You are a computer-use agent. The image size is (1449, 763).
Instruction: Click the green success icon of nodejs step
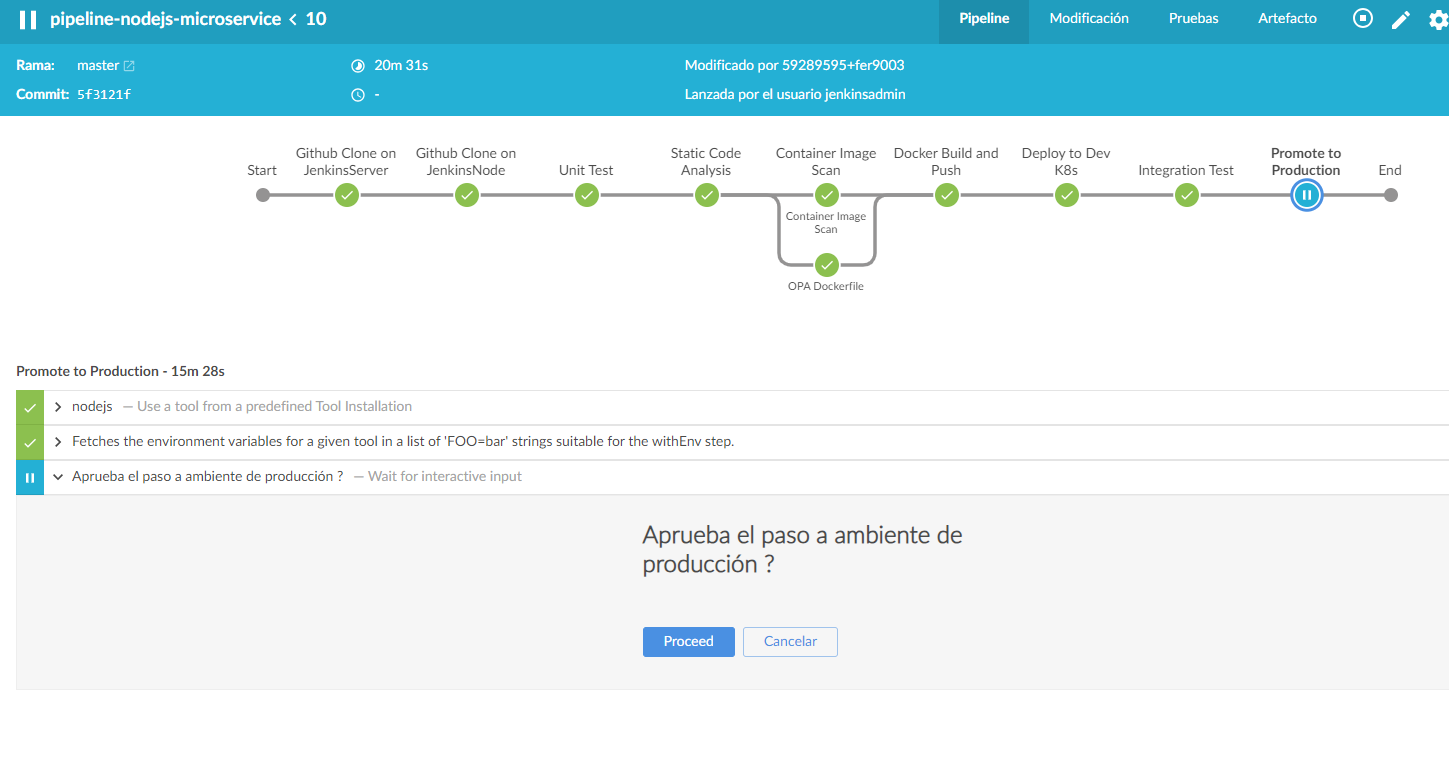(30, 407)
